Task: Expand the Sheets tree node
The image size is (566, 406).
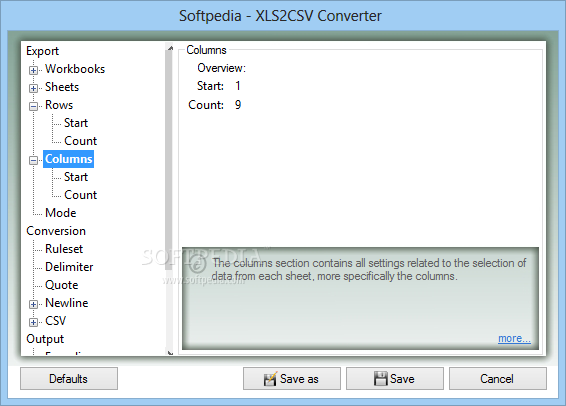Action: 33,88
